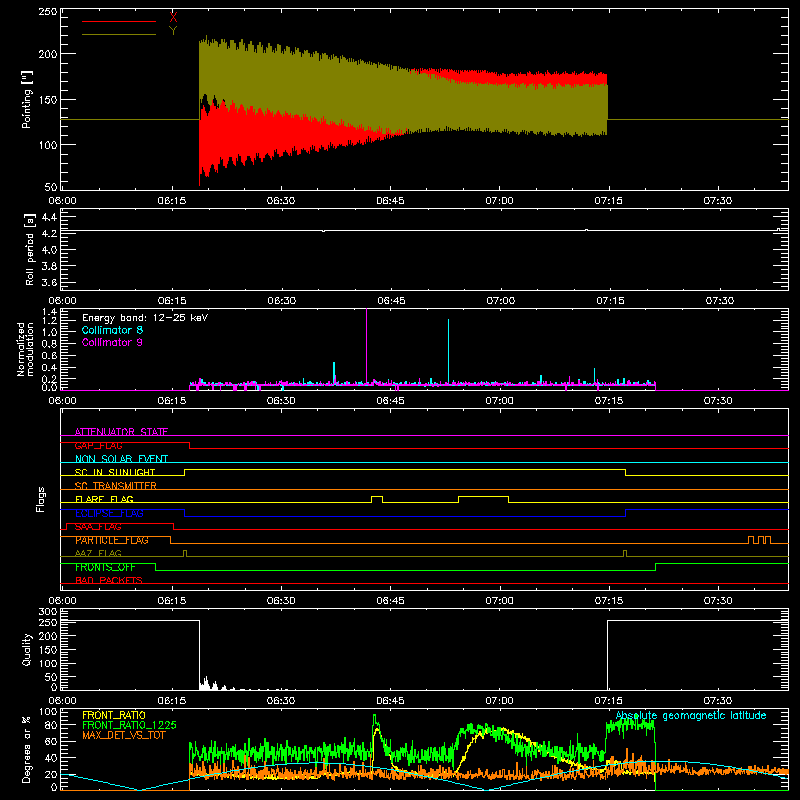Click the A4Z_FLAG label
This screenshot has width=800, height=800.
coord(98,553)
